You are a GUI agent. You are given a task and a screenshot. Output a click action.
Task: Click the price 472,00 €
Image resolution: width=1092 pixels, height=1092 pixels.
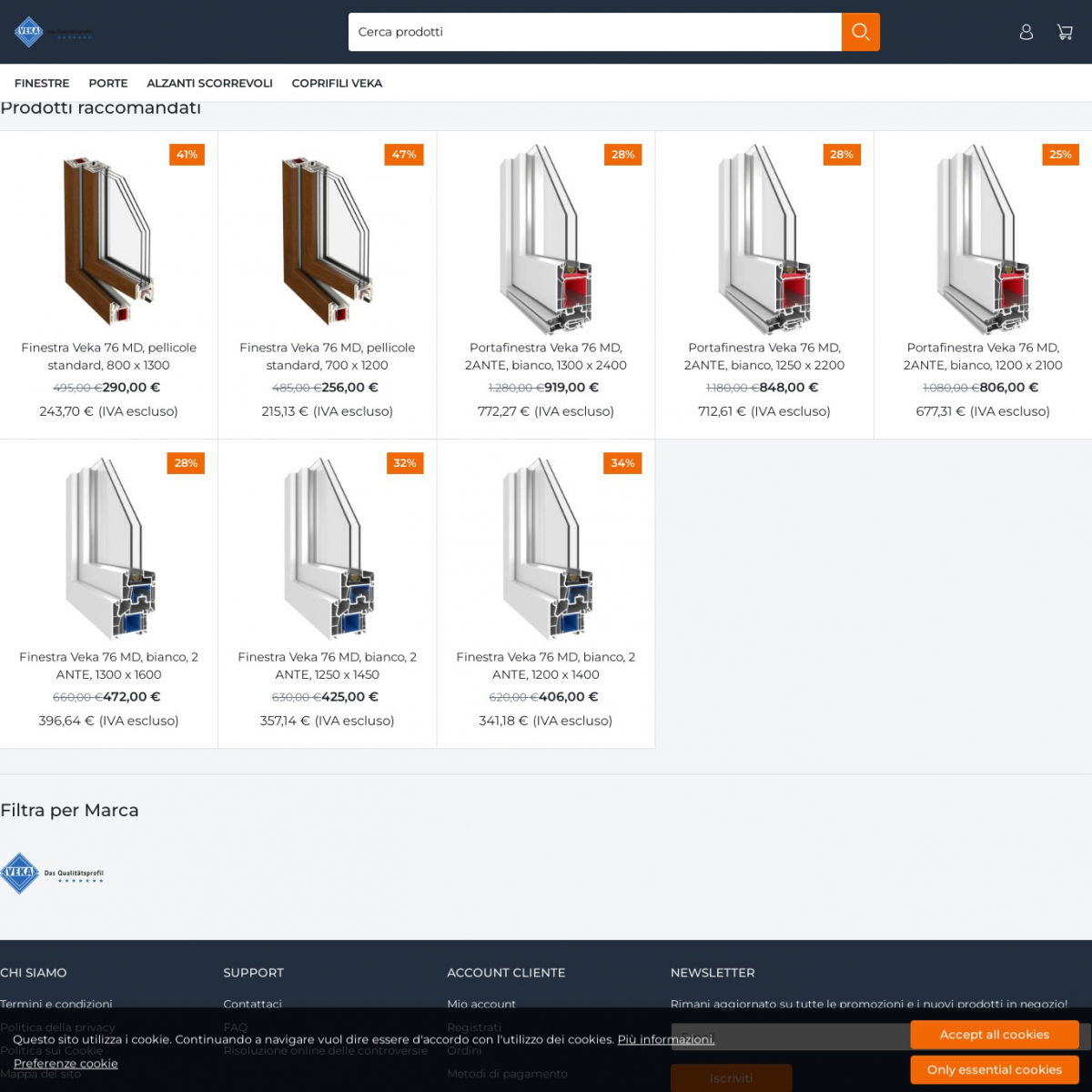(x=131, y=697)
